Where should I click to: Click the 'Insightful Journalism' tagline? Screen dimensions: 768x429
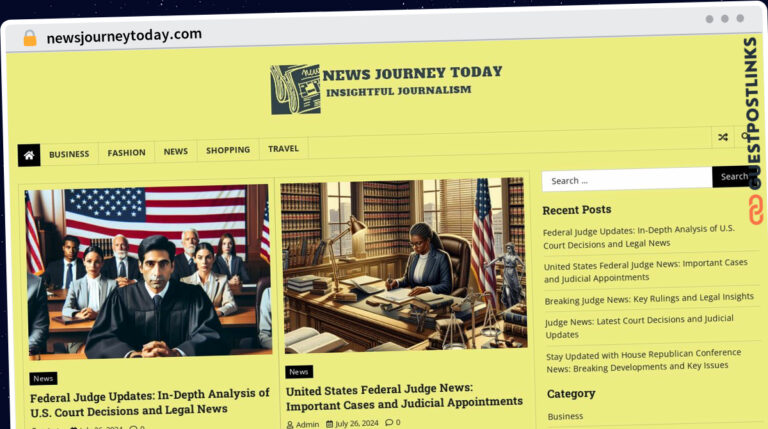coord(399,91)
